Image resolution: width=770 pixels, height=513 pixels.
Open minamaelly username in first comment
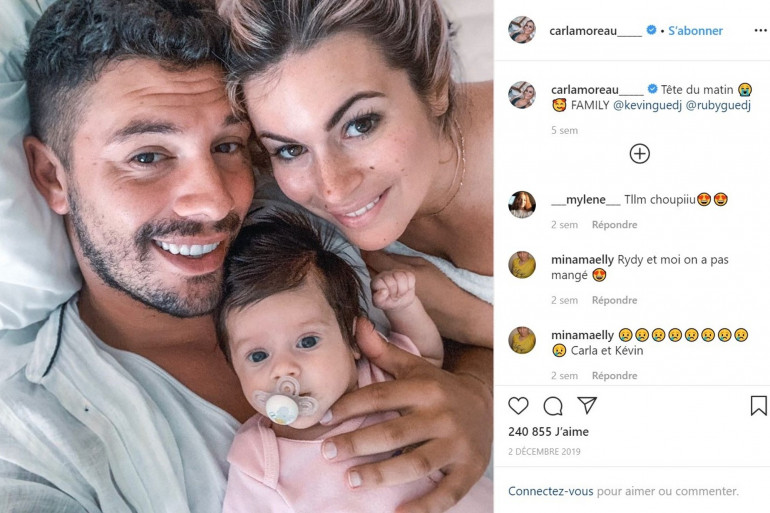[x=582, y=260]
